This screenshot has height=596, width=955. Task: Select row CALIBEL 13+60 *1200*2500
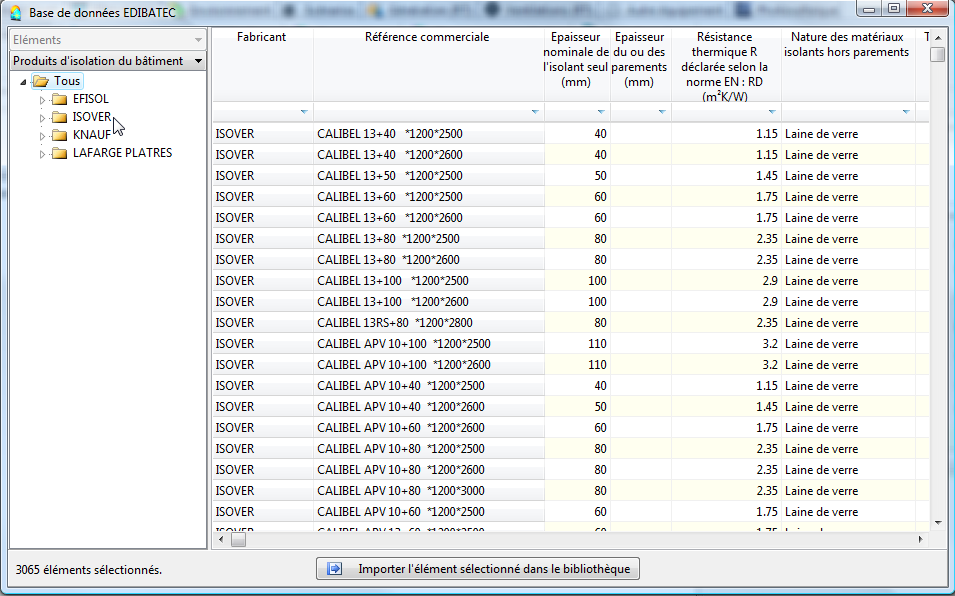point(571,197)
